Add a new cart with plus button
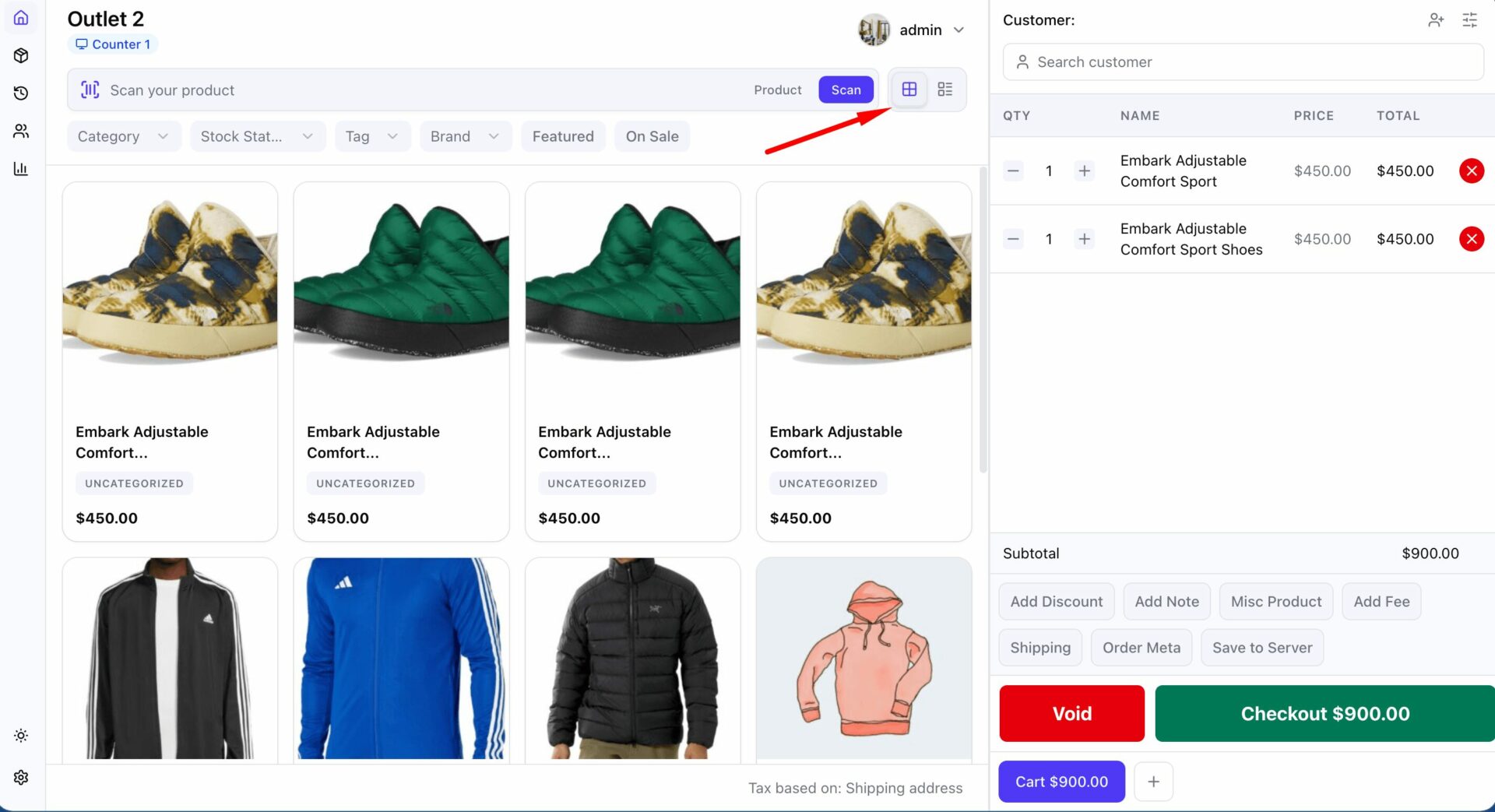 [x=1153, y=782]
